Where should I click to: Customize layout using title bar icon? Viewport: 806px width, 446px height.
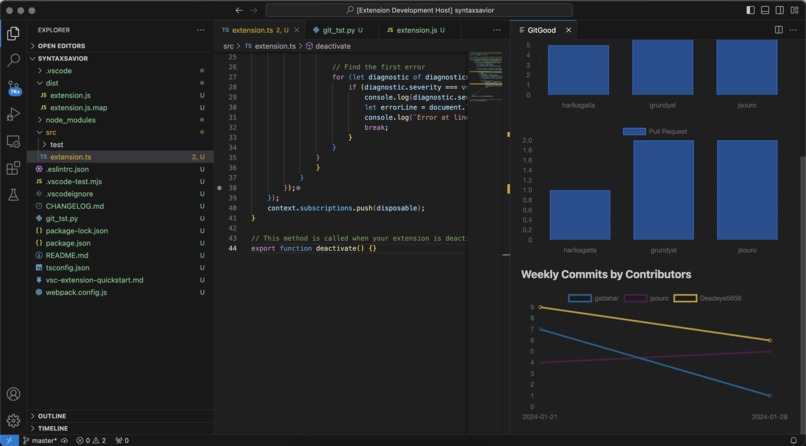coord(794,10)
